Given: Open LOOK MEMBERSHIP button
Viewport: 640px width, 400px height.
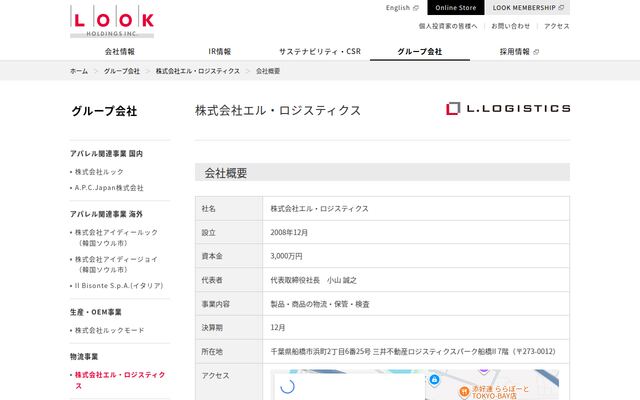Looking at the screenshot, I should click(528, 8).
